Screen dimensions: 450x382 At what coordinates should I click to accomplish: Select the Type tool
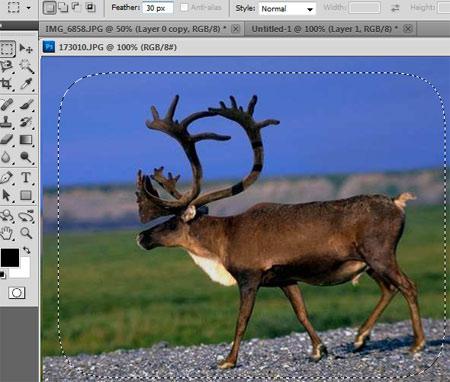click(26, 177)
